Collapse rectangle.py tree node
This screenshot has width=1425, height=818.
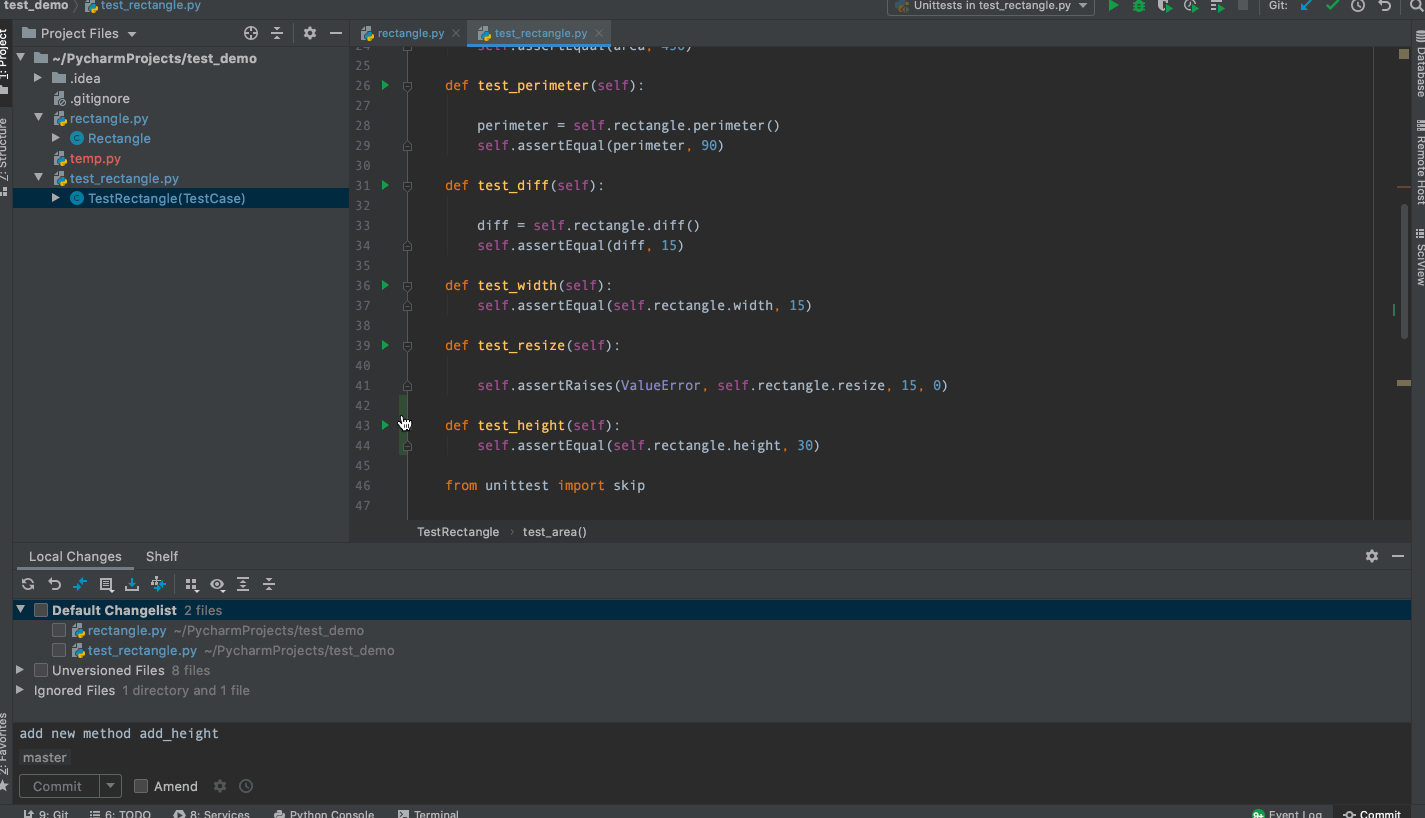(x=38, y=118)
